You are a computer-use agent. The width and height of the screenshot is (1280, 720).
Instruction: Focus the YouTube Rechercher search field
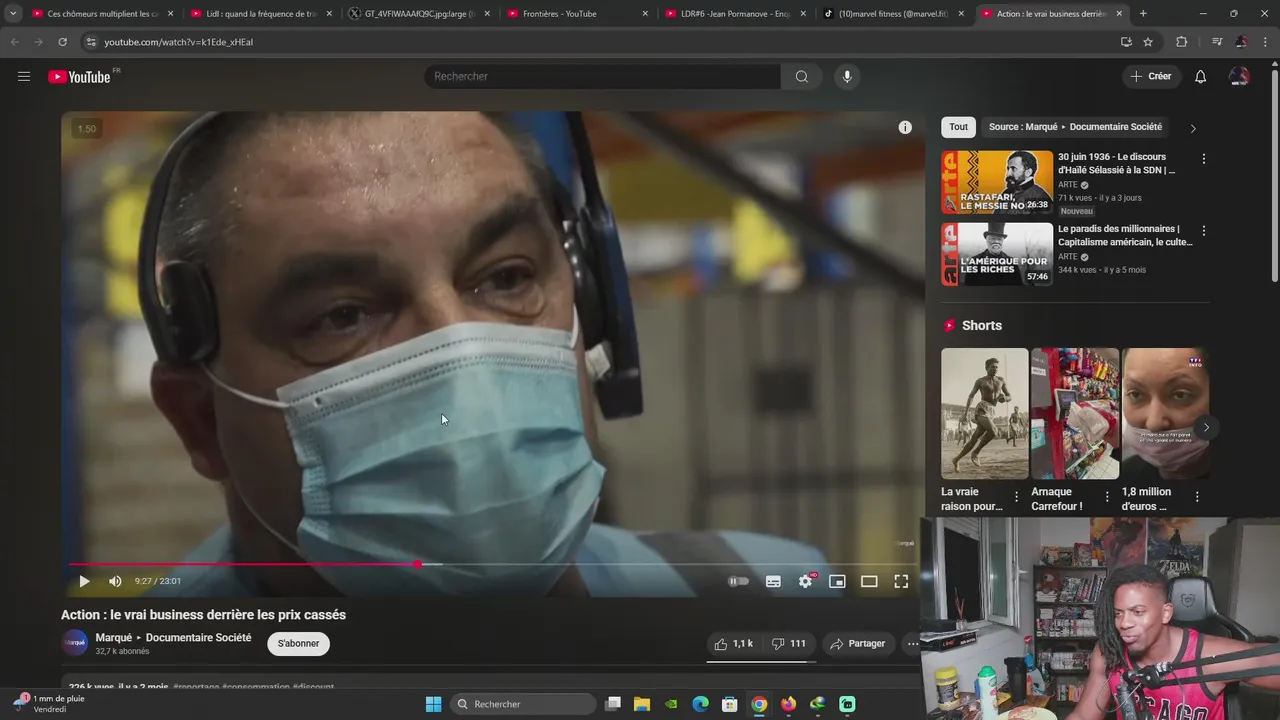(x=602, y=76)
